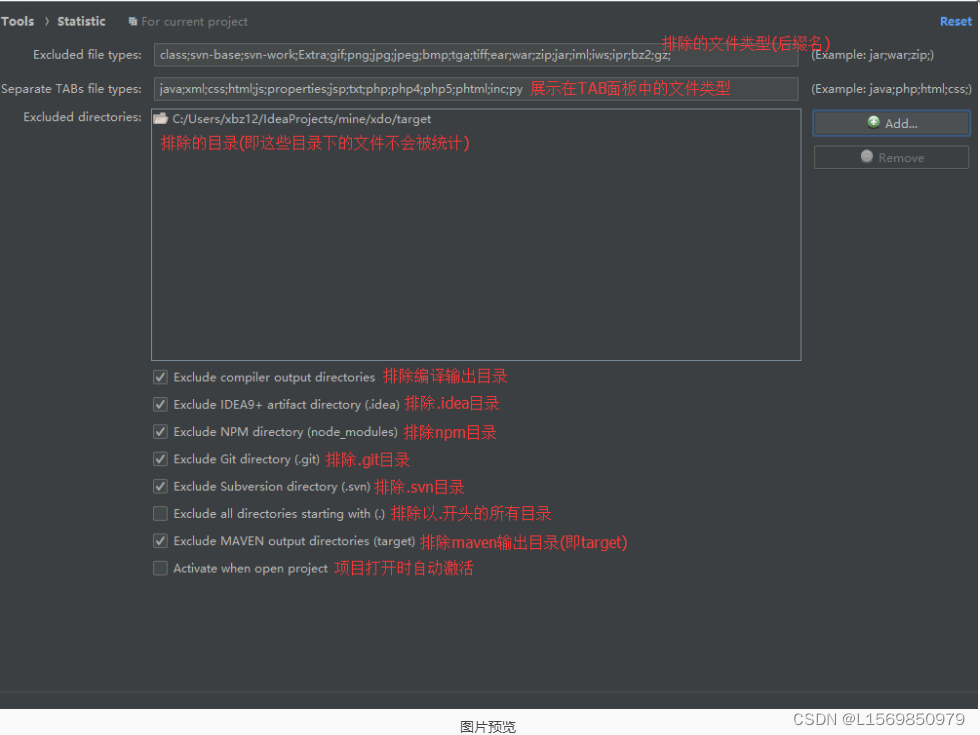The height and width of the screenshot is (735, 980).
Task: Toggle Exclude NPM directory checkbox
Action: click(161, 432)
